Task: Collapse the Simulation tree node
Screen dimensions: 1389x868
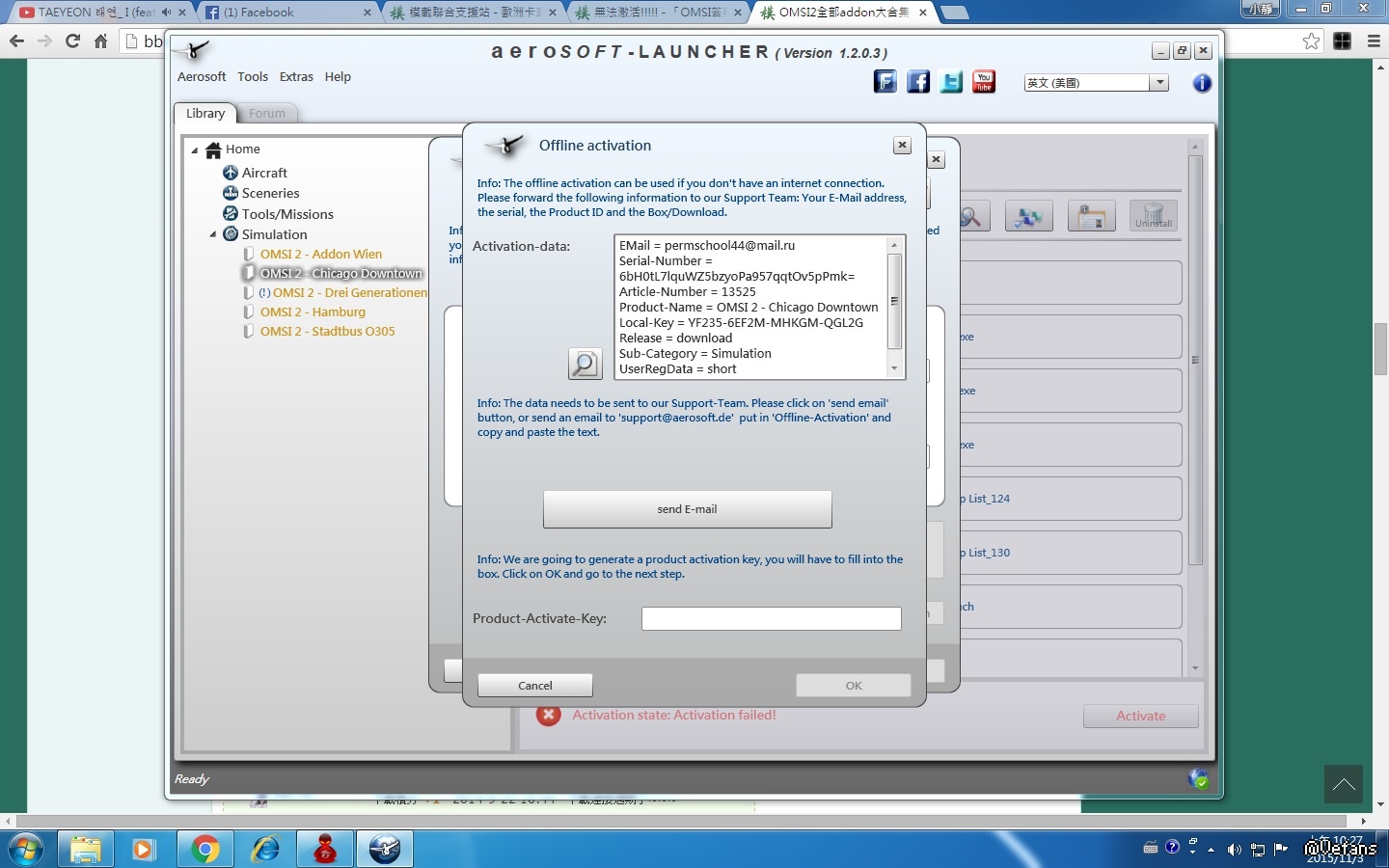Action: click(213, 234)
